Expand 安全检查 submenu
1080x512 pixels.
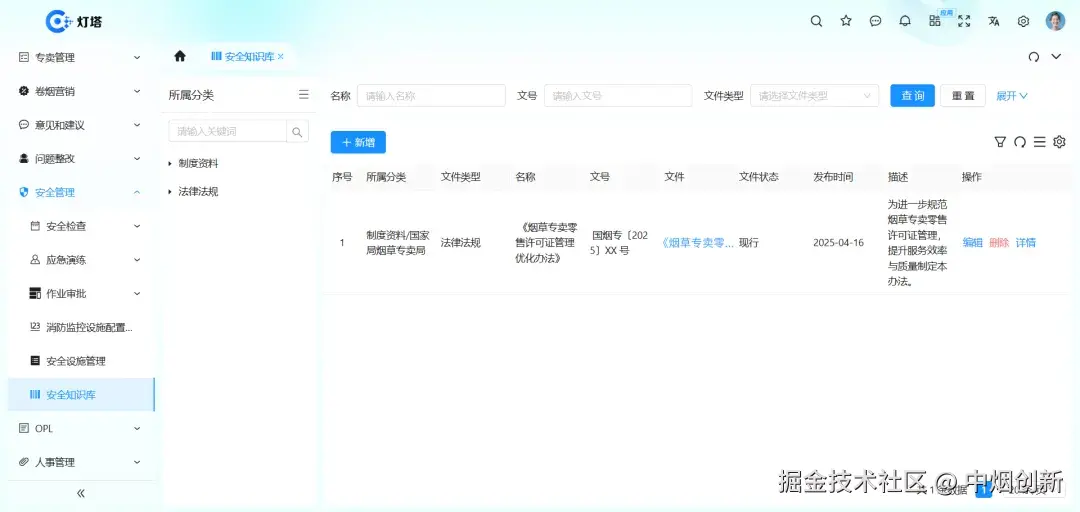79,226
